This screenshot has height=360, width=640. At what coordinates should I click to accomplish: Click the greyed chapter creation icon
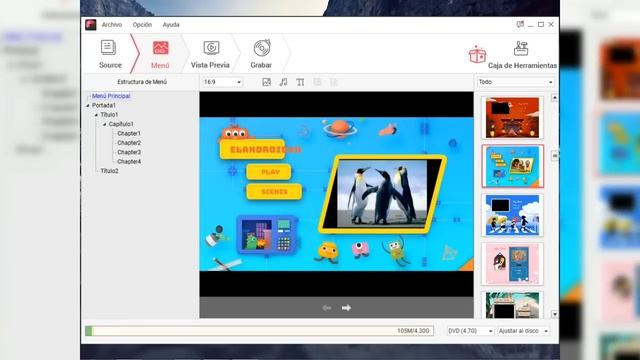(334, 82)
